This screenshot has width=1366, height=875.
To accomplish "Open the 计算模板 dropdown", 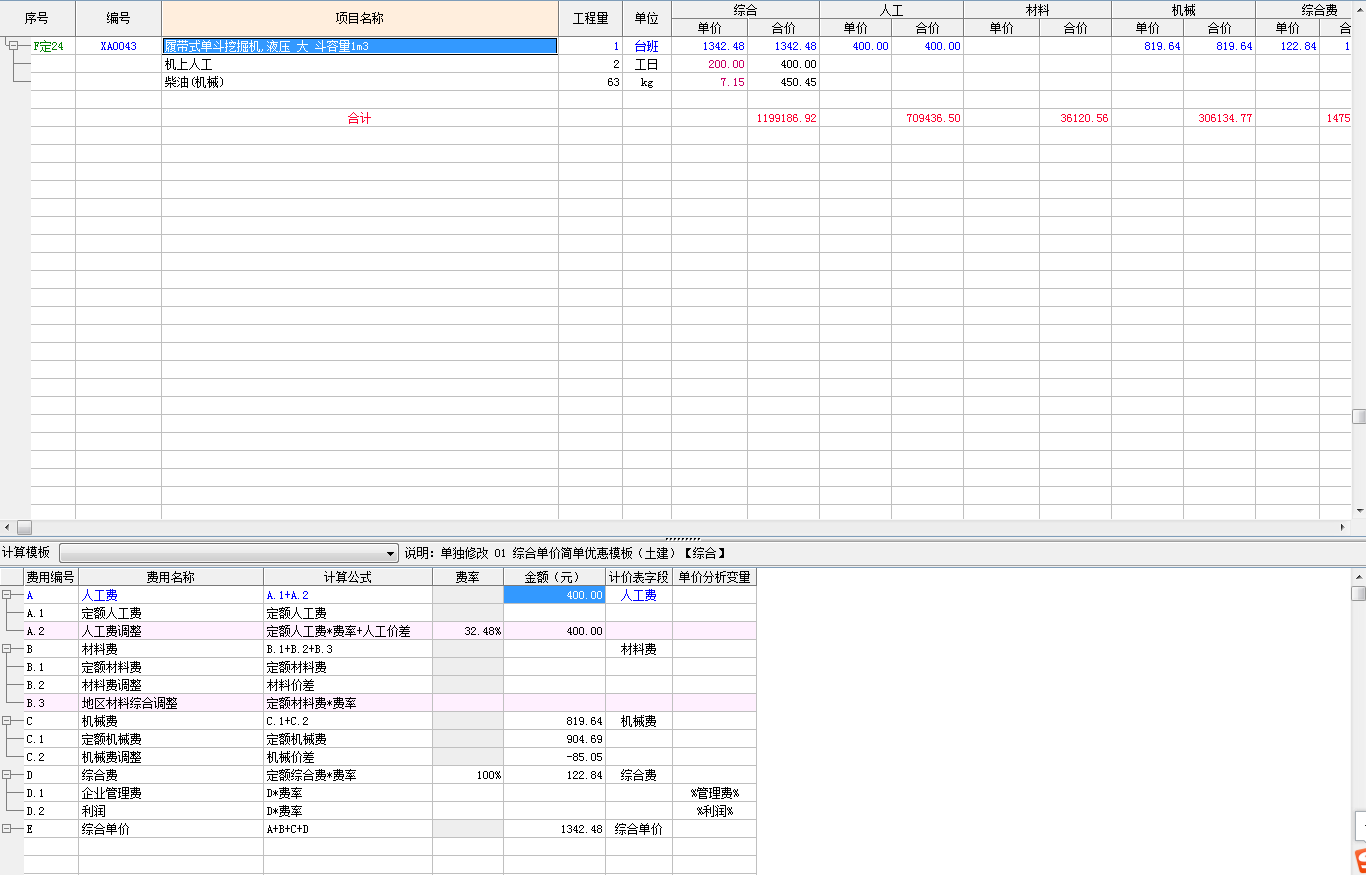I will (x=391, y=553).
